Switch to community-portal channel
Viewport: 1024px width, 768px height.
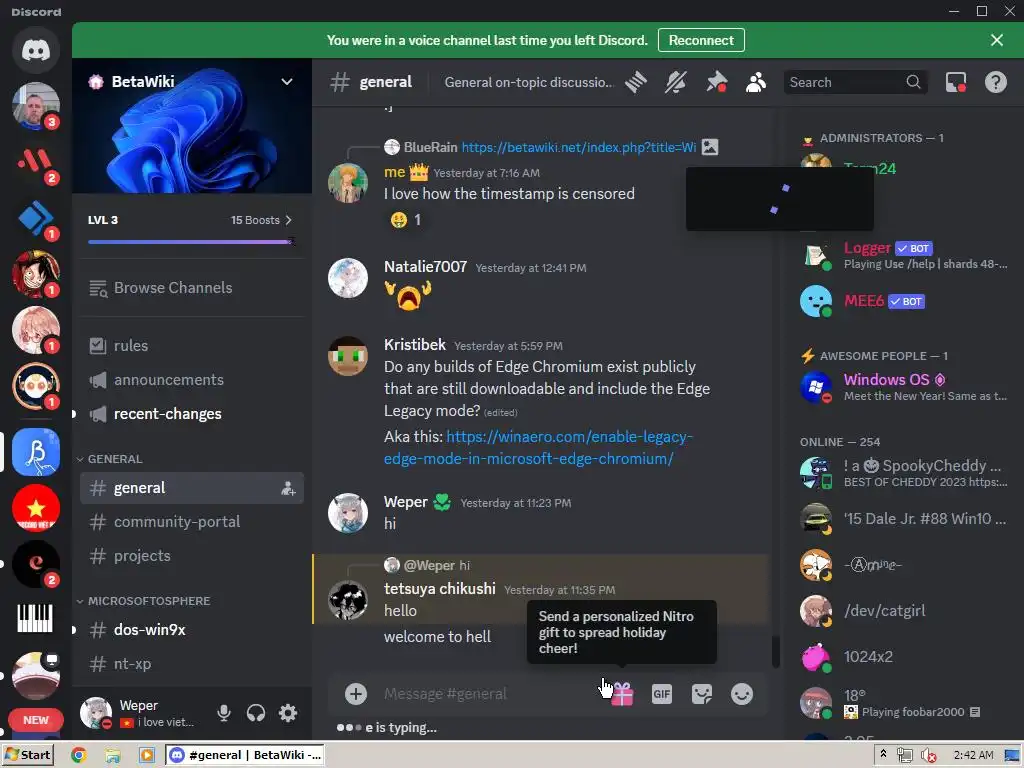[192, 522]
